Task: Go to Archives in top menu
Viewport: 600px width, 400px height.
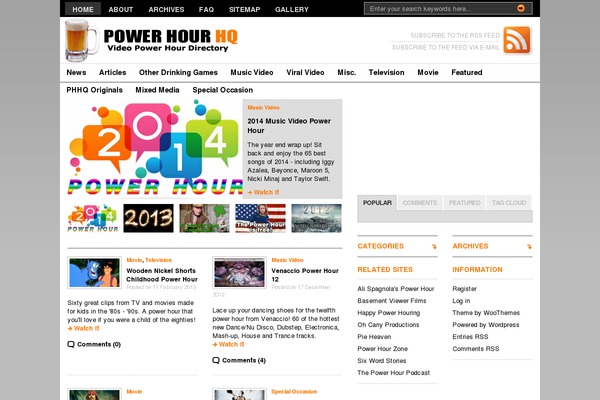Action: (x=166, y=9)
